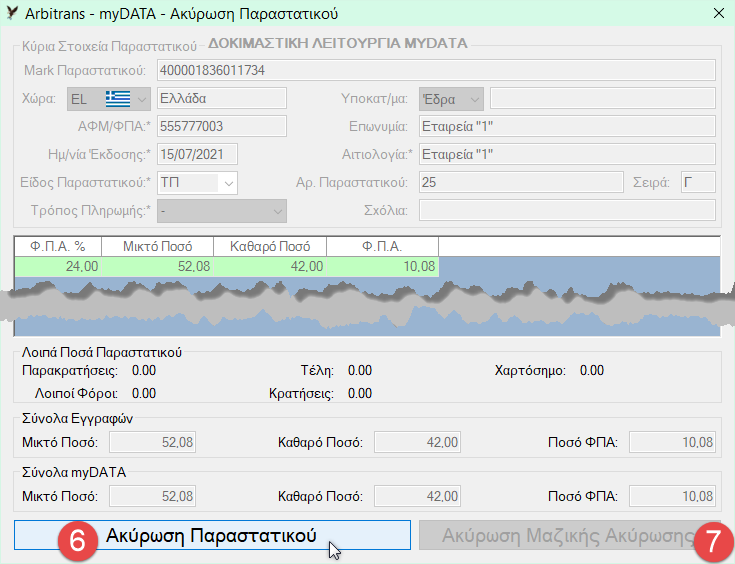The image size is (735, 564).
Task: Click the ΑΦΜ/ΦΠΑ field 555777003
Action: [222, 126]
